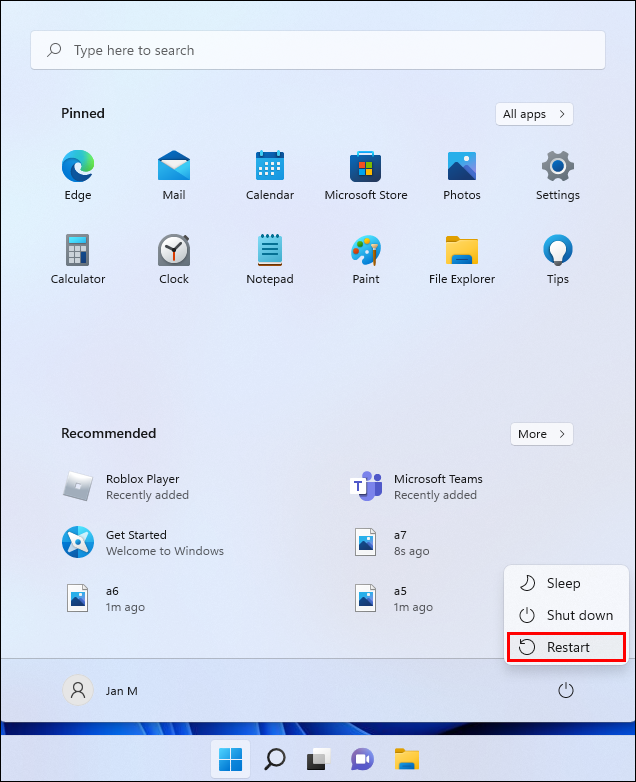636x782 pixels.
Task: Show More recommended items
Action: point(542,434)
